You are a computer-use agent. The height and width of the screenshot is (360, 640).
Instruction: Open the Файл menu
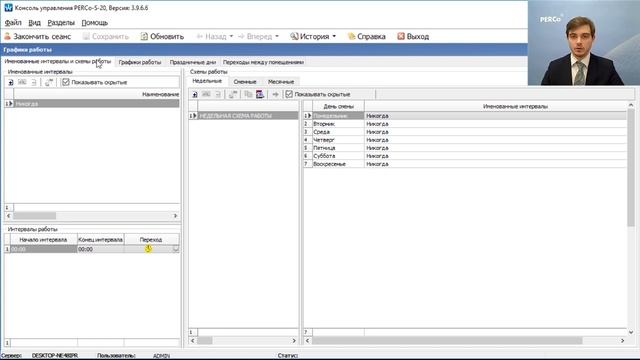pyautogui.click(x=13, y=22)
